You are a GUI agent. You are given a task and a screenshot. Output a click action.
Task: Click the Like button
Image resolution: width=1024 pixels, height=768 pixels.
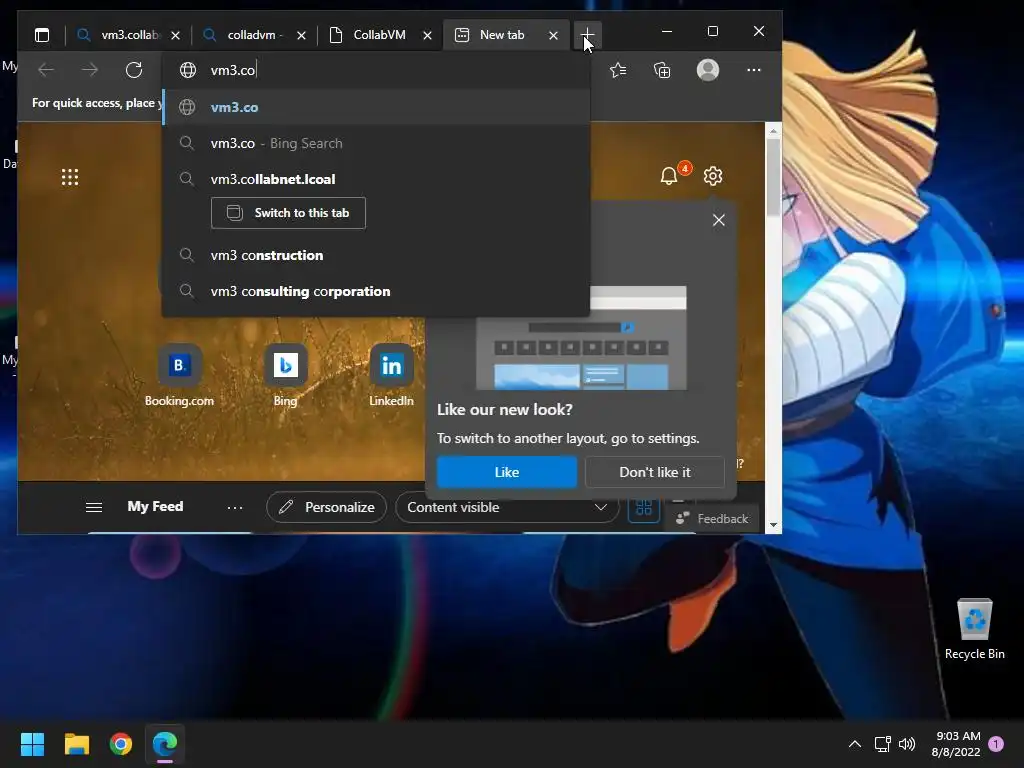coord(507,472)
